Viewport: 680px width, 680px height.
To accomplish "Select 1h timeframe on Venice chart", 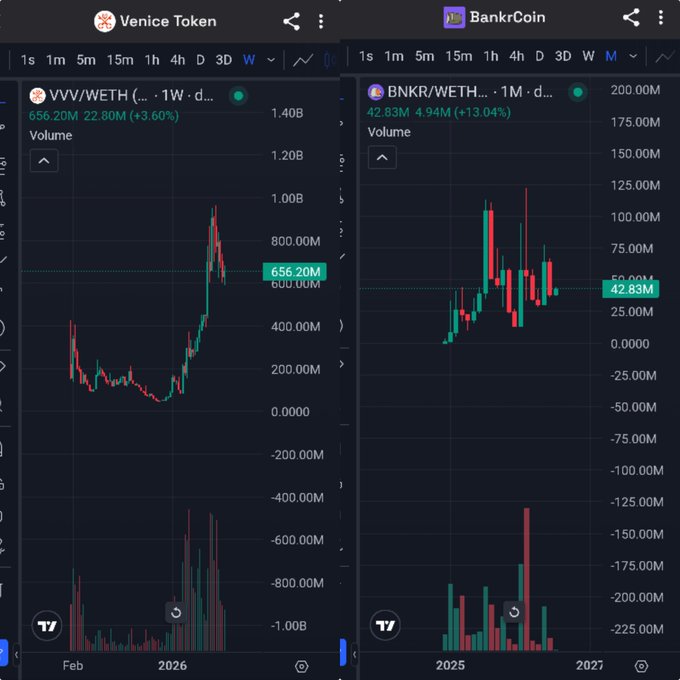I will tap(152, 60).
